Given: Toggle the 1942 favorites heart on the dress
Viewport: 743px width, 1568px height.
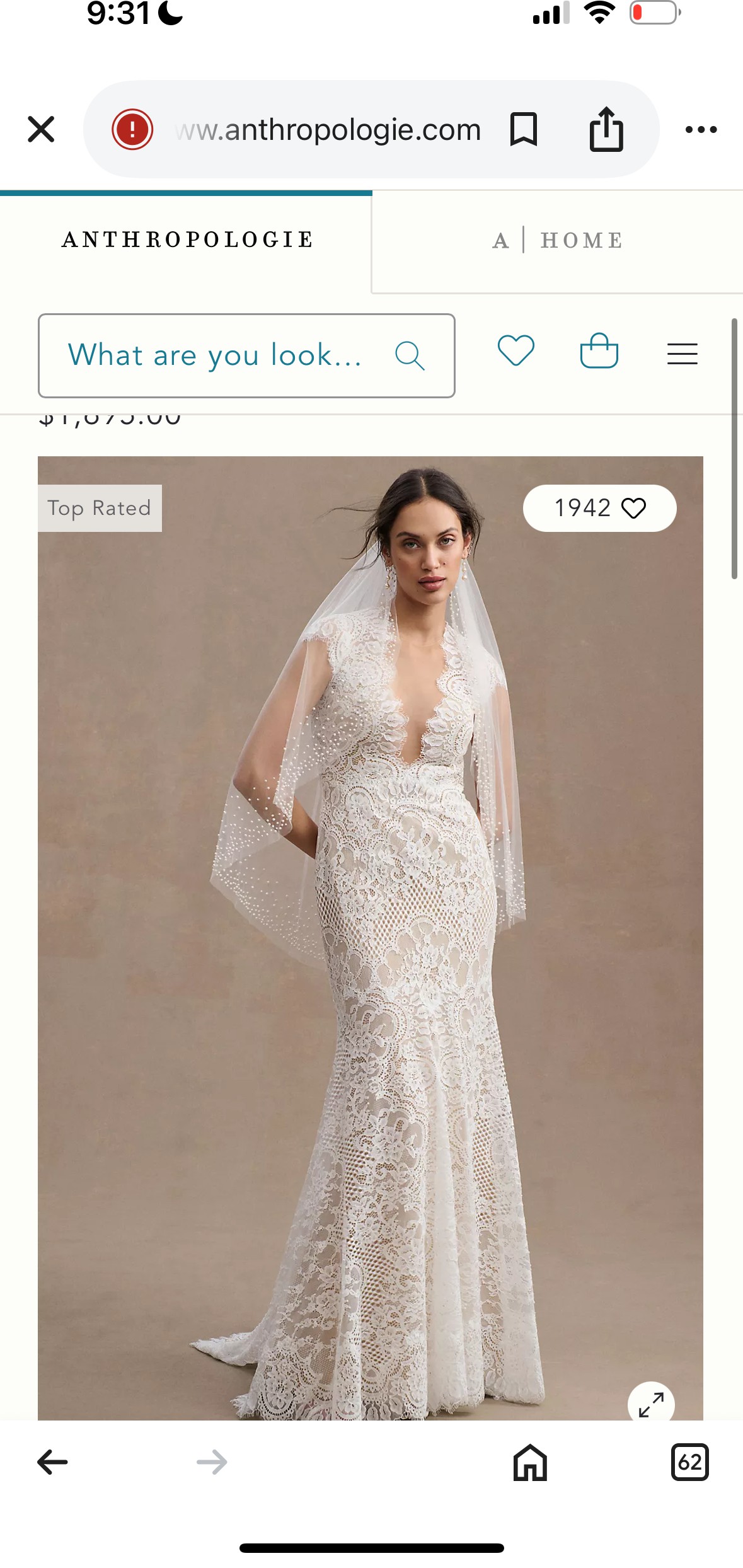Looking at the screenshot, I should pos(599,508).
